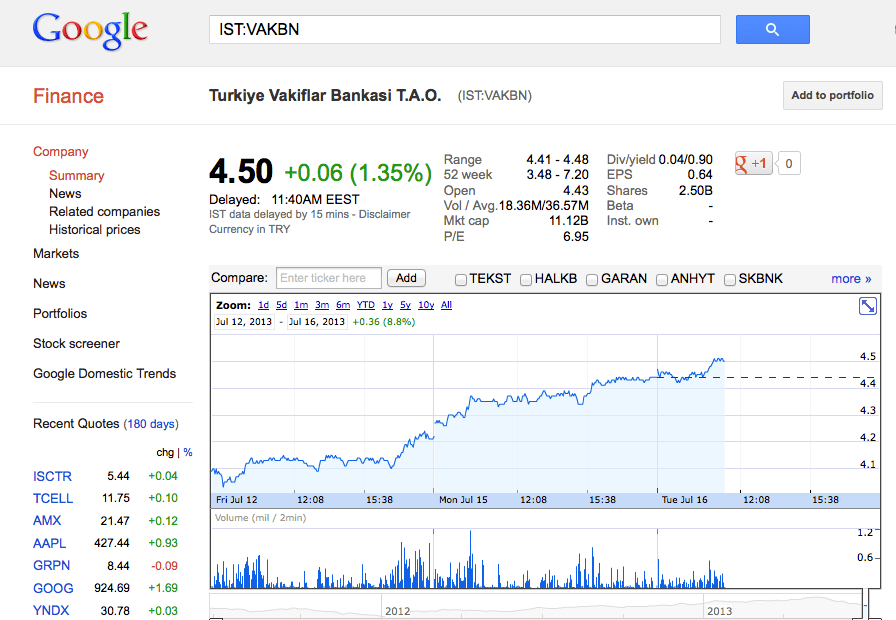This screenshot has width=896, height=620.
Task: Open Stock screener
Action: 77,343
